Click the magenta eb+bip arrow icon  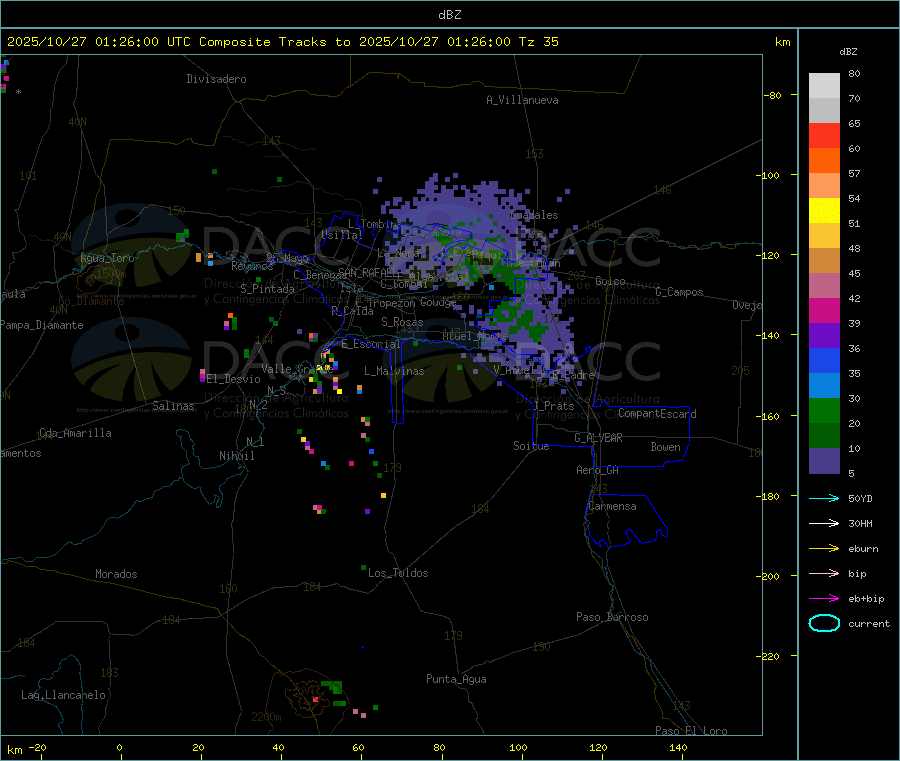coord(824,598)
